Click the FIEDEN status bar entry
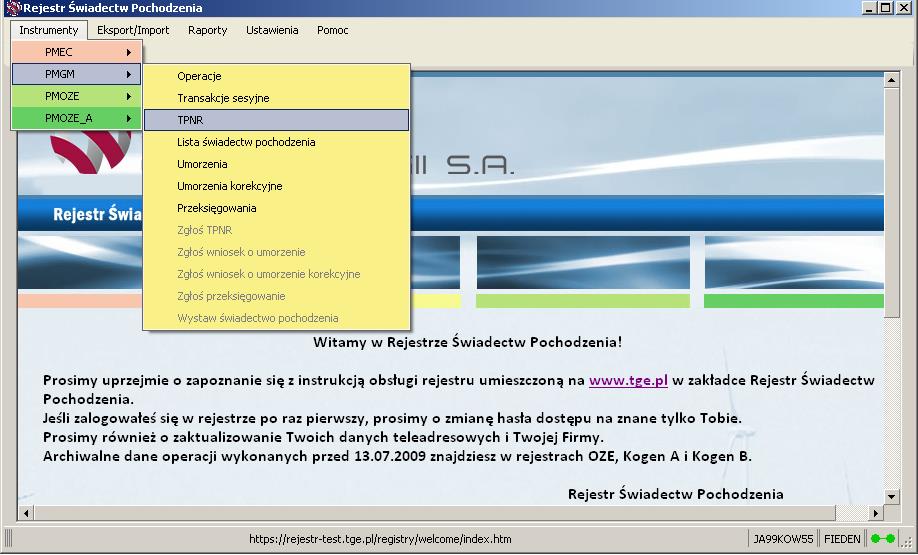Viewport: 918px width, 555px height. pos(842,539)
